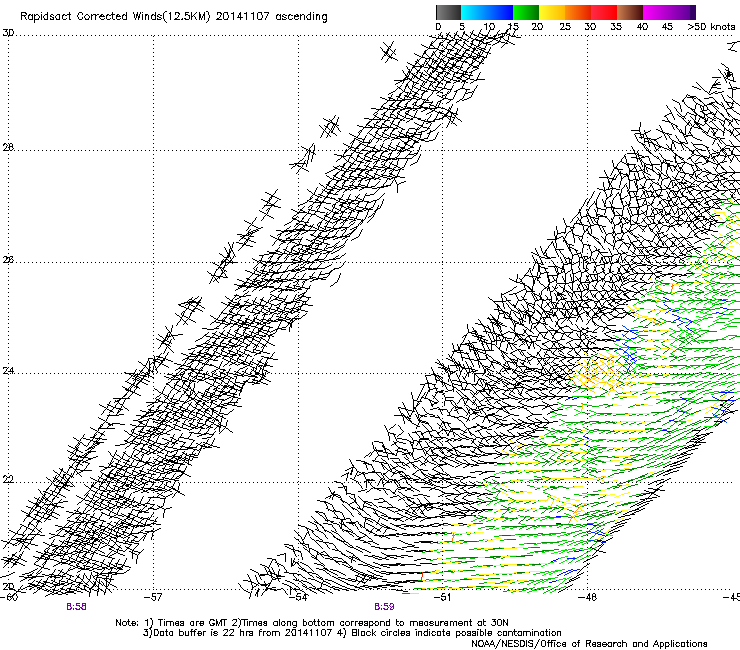This screenshot has width=740, height=650.
Task: Pick the brown 35-40 knots color segment
Action: 630,12
